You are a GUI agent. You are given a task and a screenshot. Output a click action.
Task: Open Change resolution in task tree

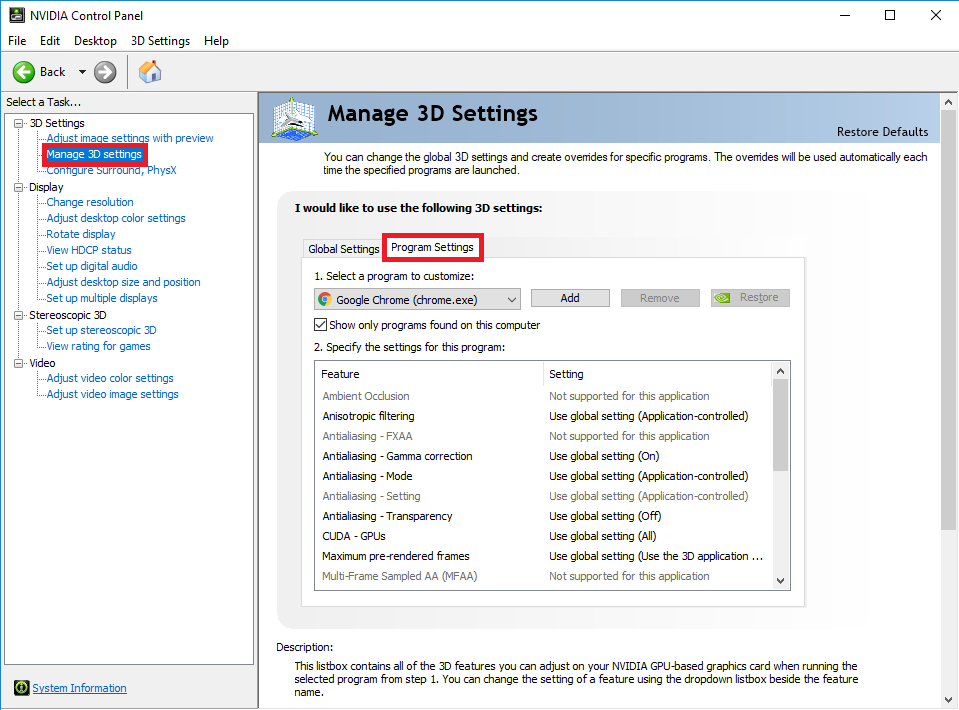point(90,202)
